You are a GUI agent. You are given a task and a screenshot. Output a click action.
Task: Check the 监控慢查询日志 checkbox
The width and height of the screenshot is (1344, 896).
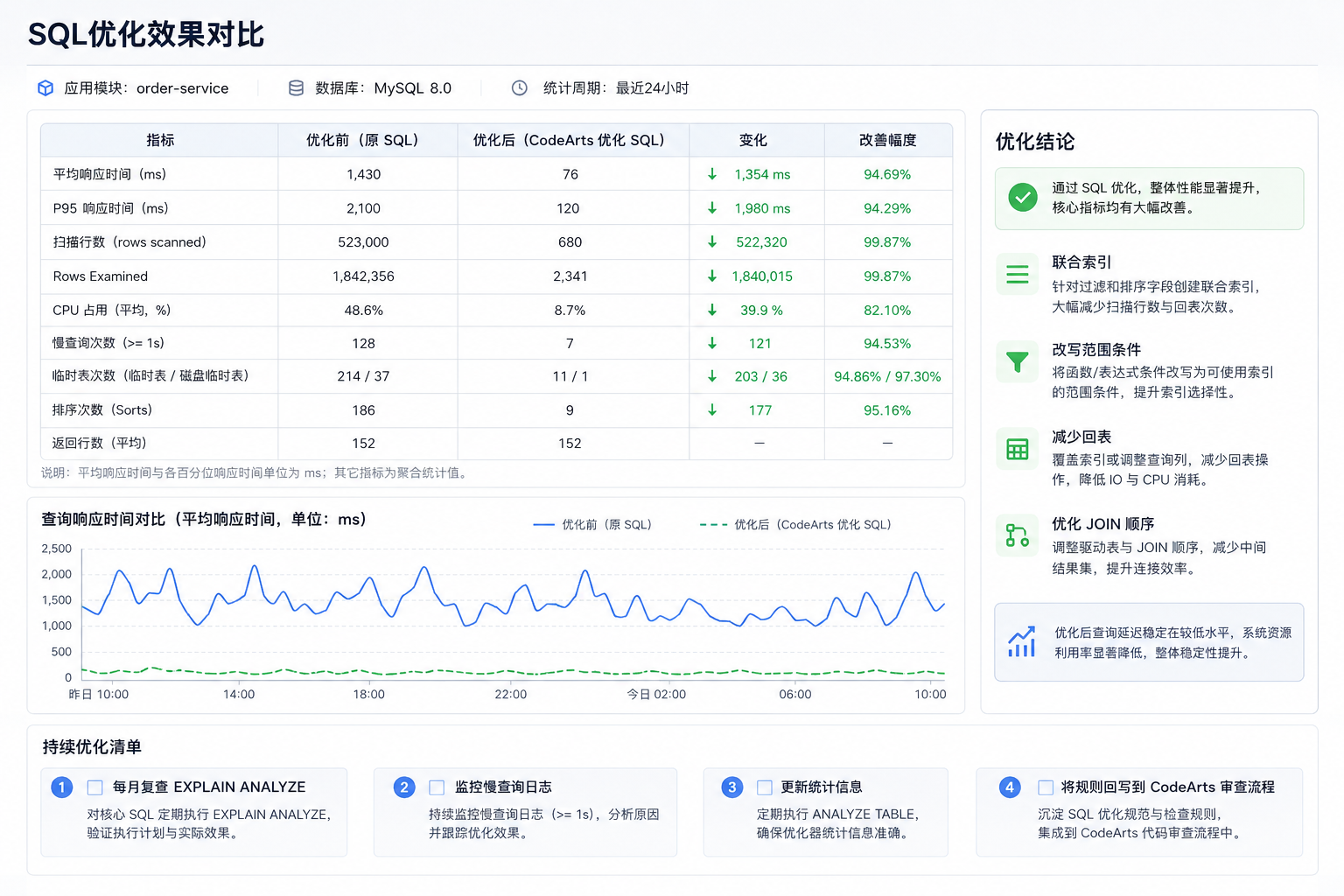pyautogui.click(x=437, y=787)
